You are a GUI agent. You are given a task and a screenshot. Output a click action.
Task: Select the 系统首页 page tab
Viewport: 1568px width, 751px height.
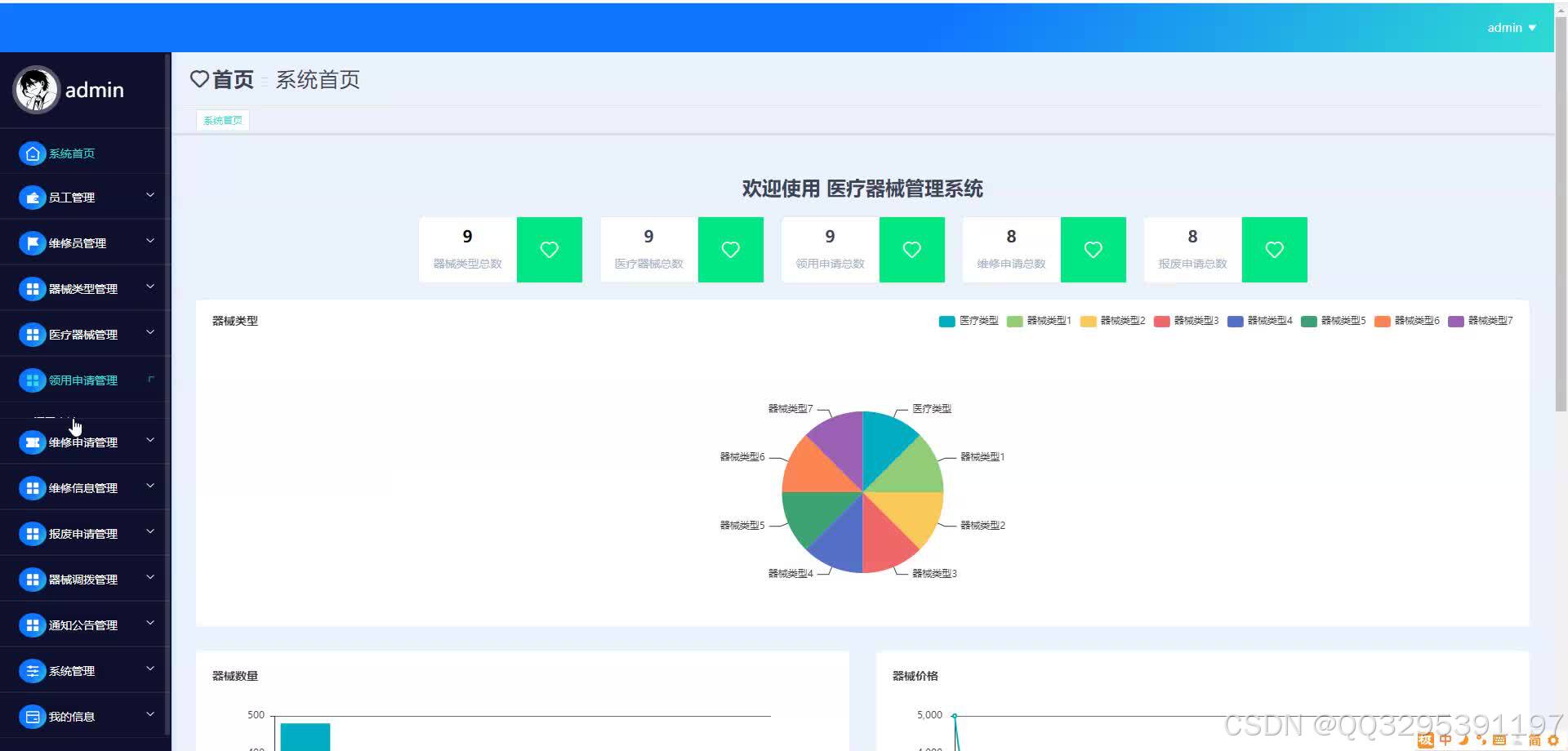click(x=223, y=121)
